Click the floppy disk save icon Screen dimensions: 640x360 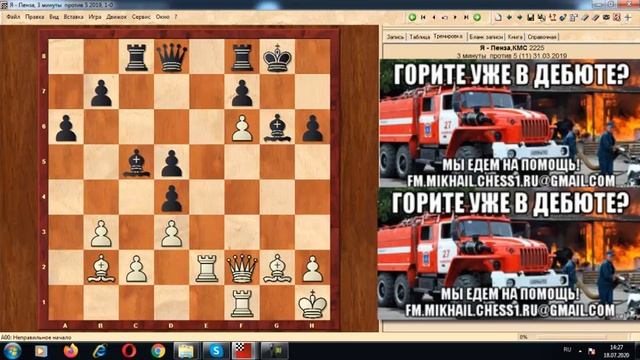530,18
